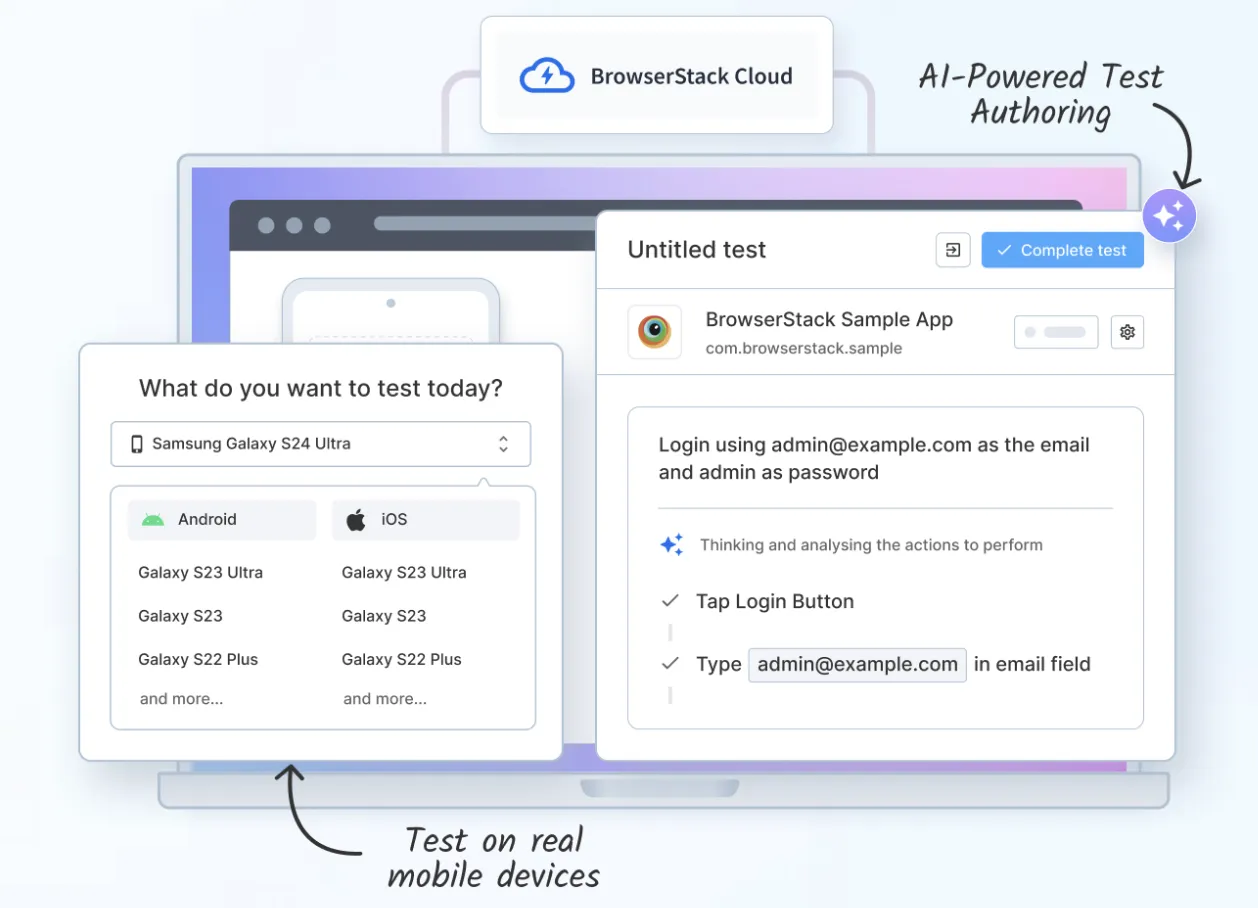The width and height of the screenshot is (1258, 908).
Task: Click the Complete test button
Action: [x=1062, y=250]
